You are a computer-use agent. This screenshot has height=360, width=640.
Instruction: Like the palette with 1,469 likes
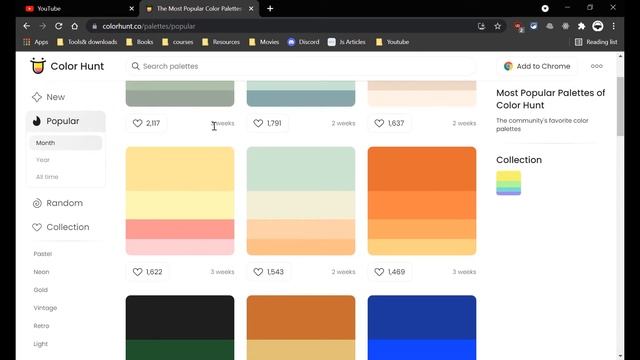tap(389, 272)
